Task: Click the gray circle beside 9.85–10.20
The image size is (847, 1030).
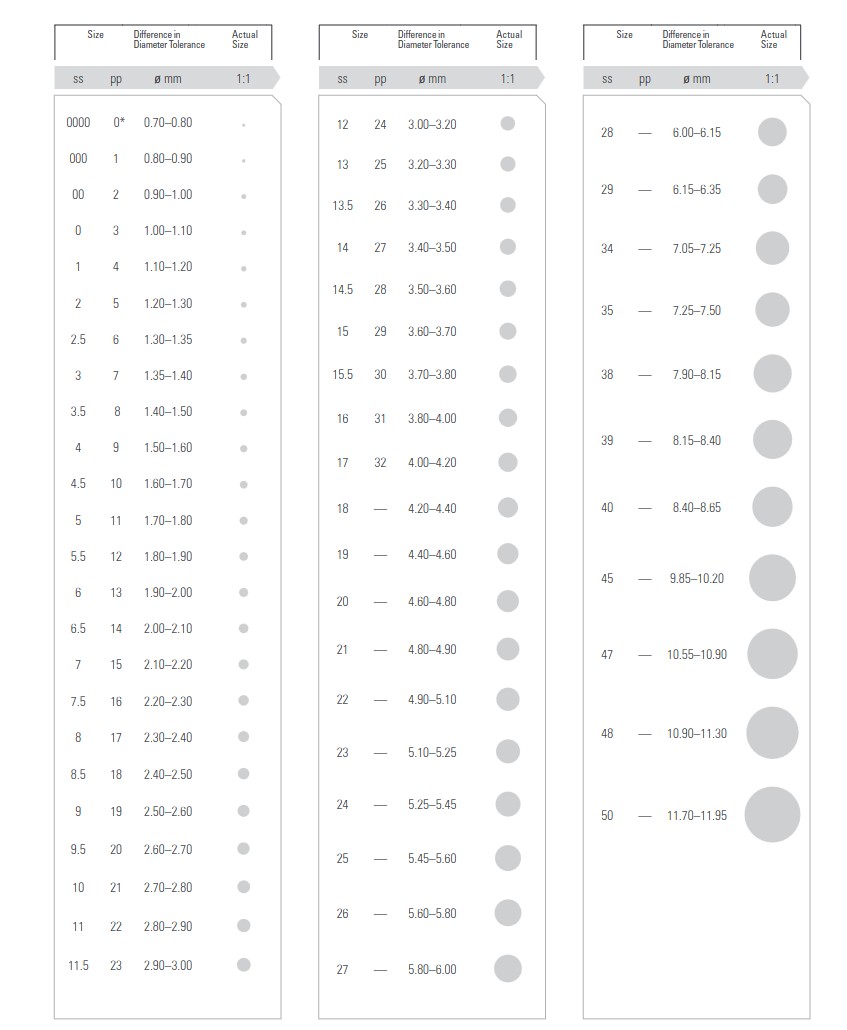Action: (772, 578)
